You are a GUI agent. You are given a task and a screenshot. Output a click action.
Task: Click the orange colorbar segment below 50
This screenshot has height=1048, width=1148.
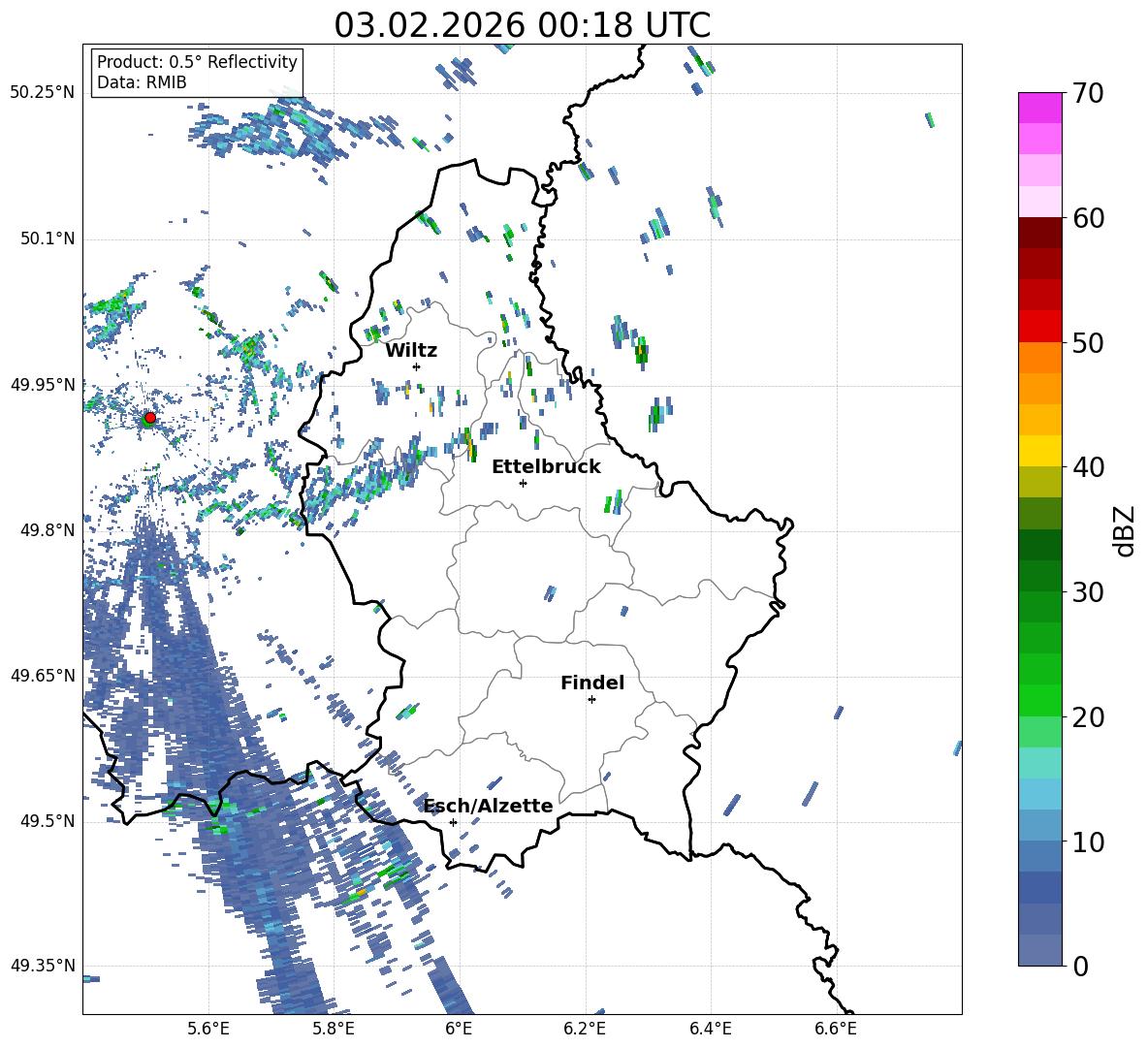click(x=1039, y=358)
